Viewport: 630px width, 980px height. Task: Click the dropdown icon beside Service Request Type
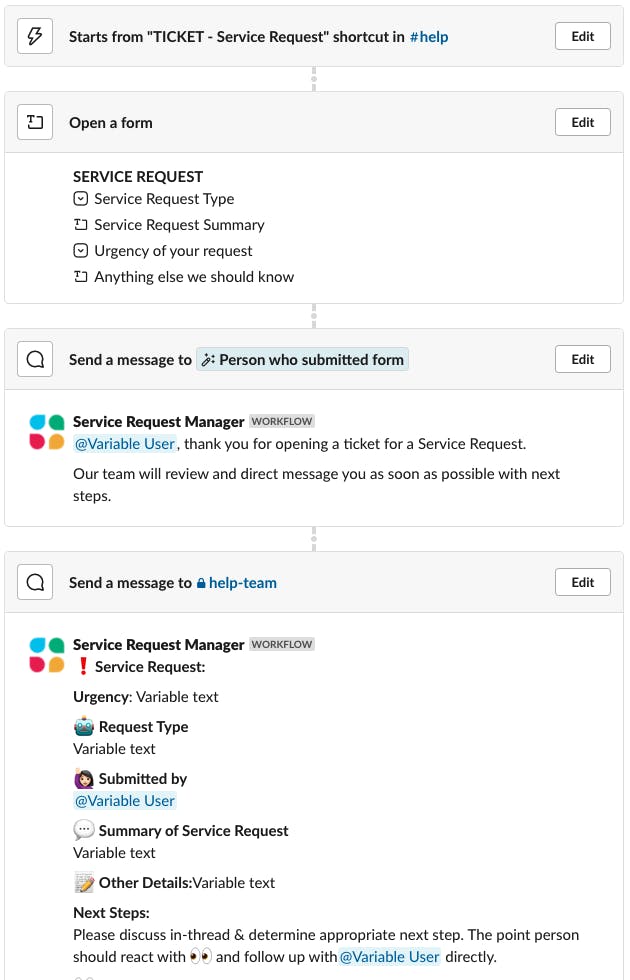(x=81, y=199)
